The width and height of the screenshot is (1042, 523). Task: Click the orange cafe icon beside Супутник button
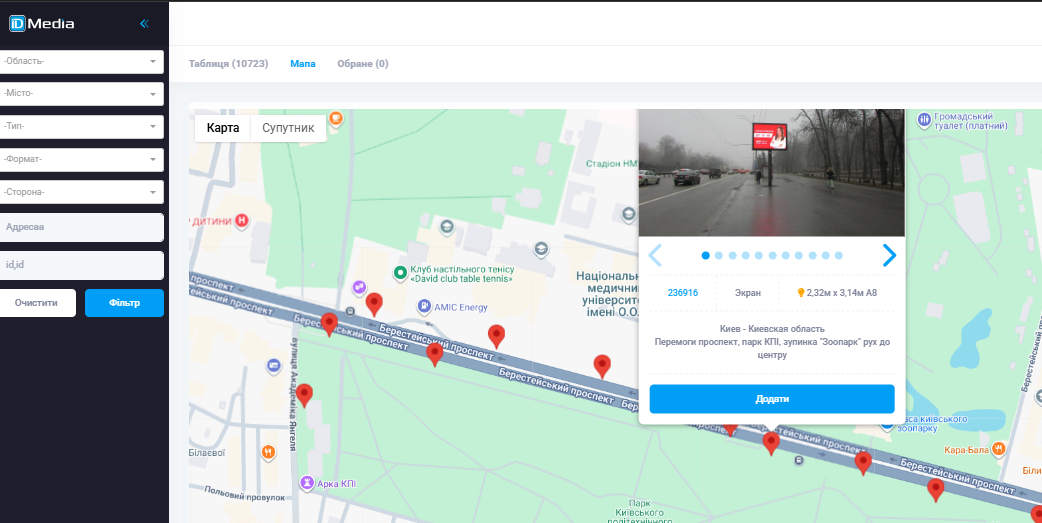click(x=336, y=118)
